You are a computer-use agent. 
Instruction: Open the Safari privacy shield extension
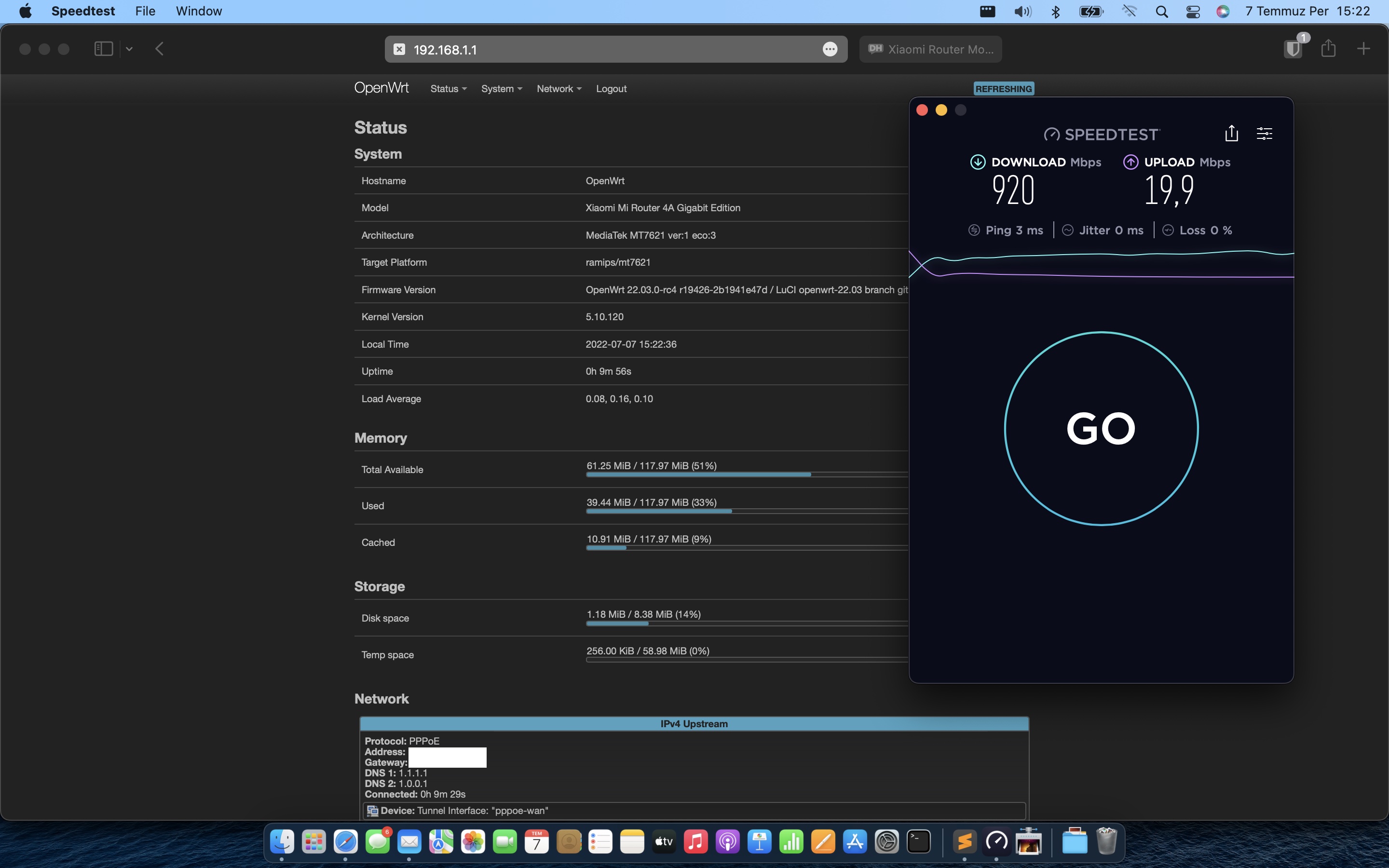coord(1293,48)
